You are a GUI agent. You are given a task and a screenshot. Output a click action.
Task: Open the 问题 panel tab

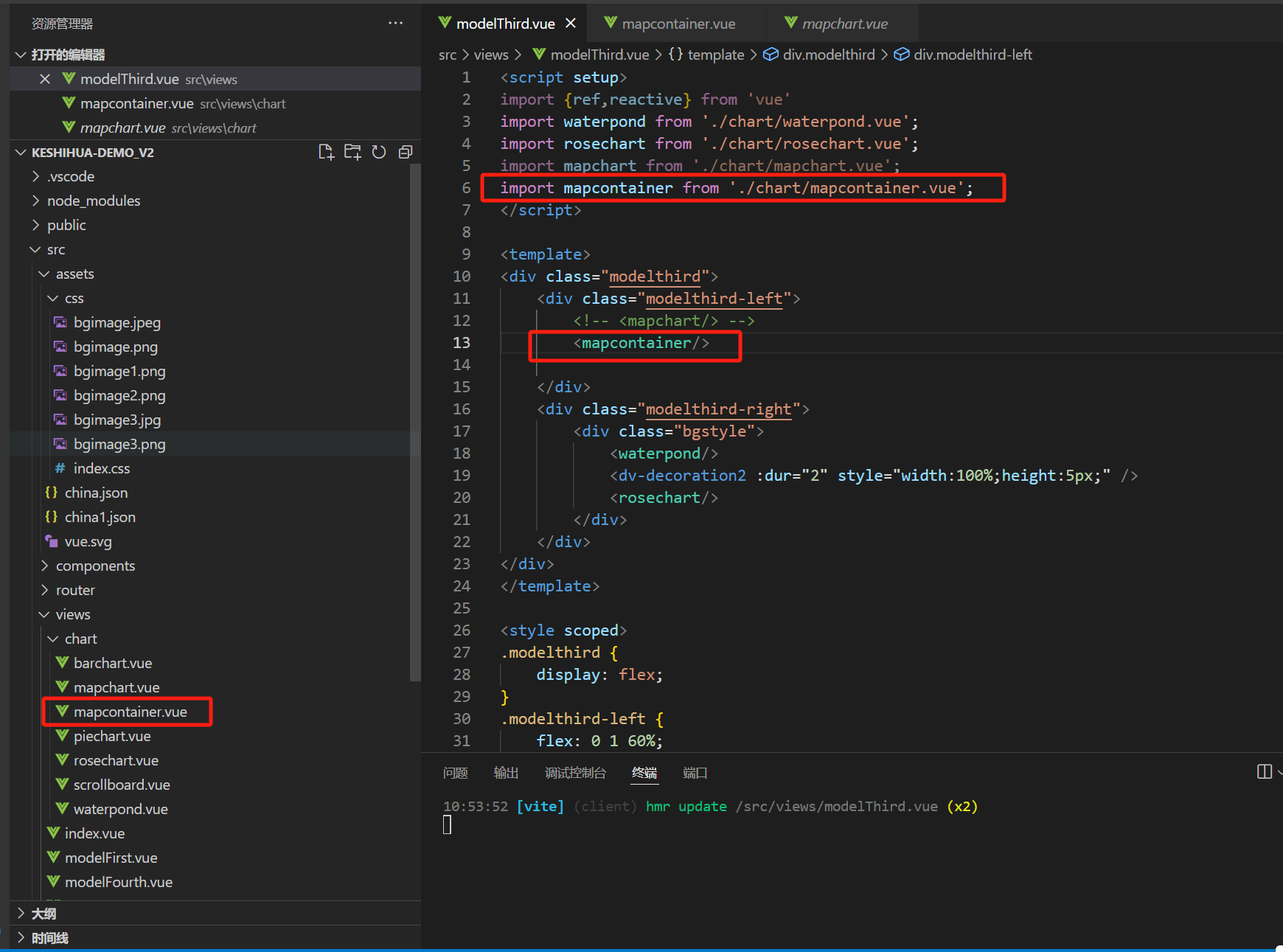[x=456, y=773]
